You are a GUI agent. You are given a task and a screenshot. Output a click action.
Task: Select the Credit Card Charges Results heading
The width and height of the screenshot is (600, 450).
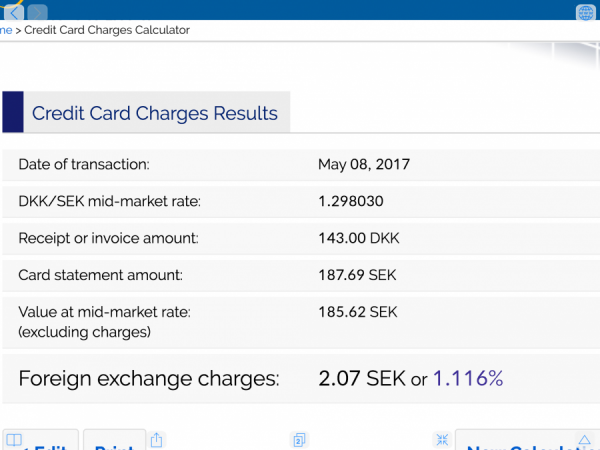click(x=154, y=112)
